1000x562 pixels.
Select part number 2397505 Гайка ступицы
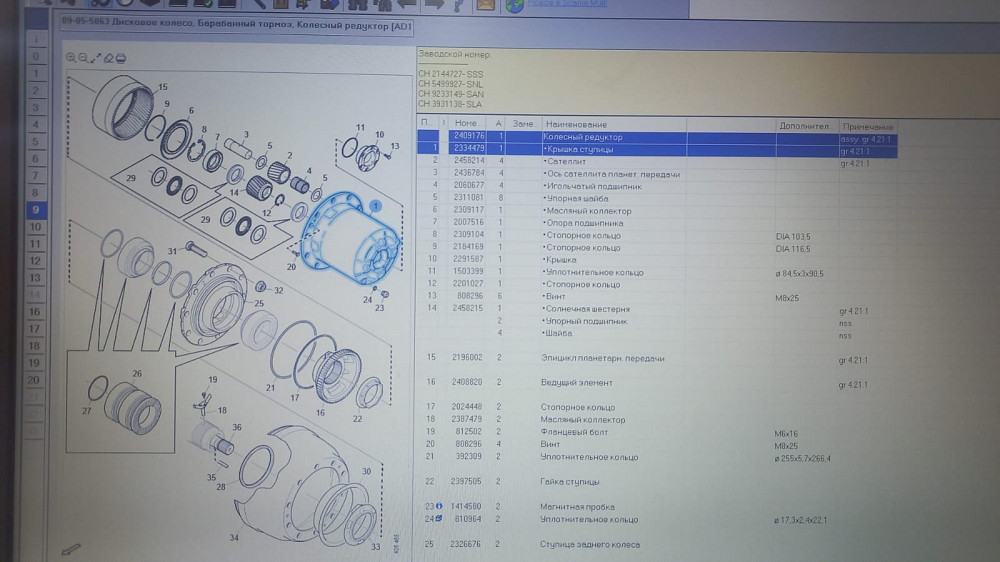tap(468, 481)
